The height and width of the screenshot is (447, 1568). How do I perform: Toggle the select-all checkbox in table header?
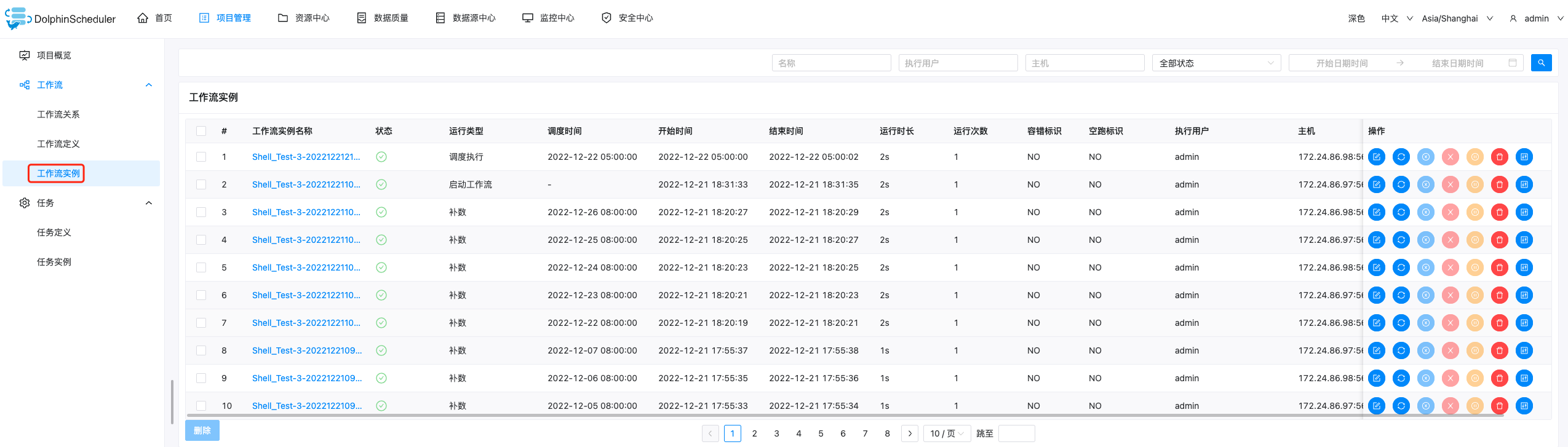(201, 131)
